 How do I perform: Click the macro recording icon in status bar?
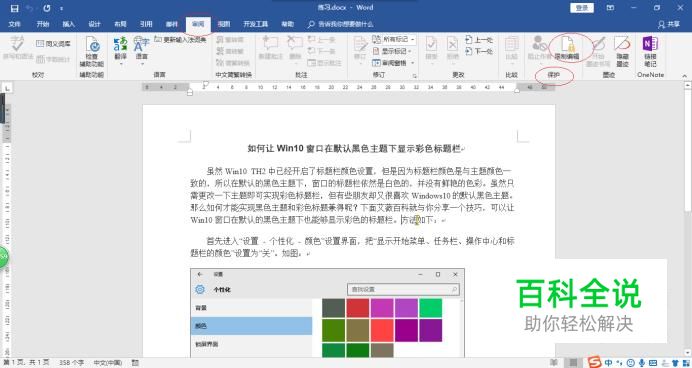point(136,363)
